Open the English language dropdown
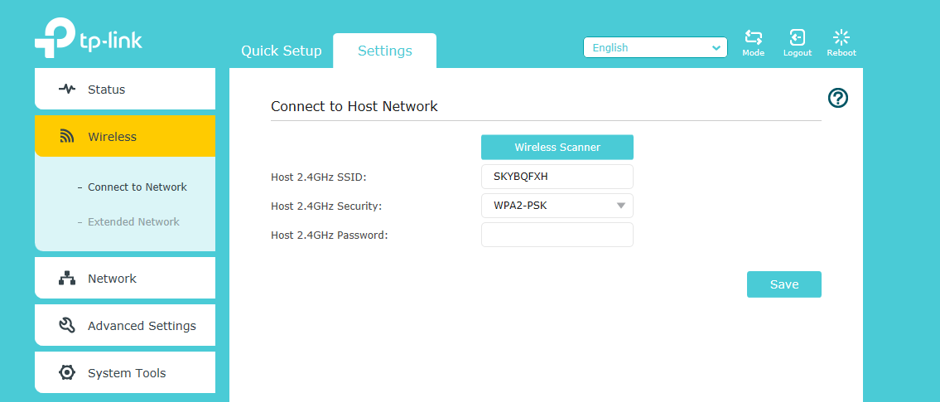 pyautogui.click(x=655, y=48)
